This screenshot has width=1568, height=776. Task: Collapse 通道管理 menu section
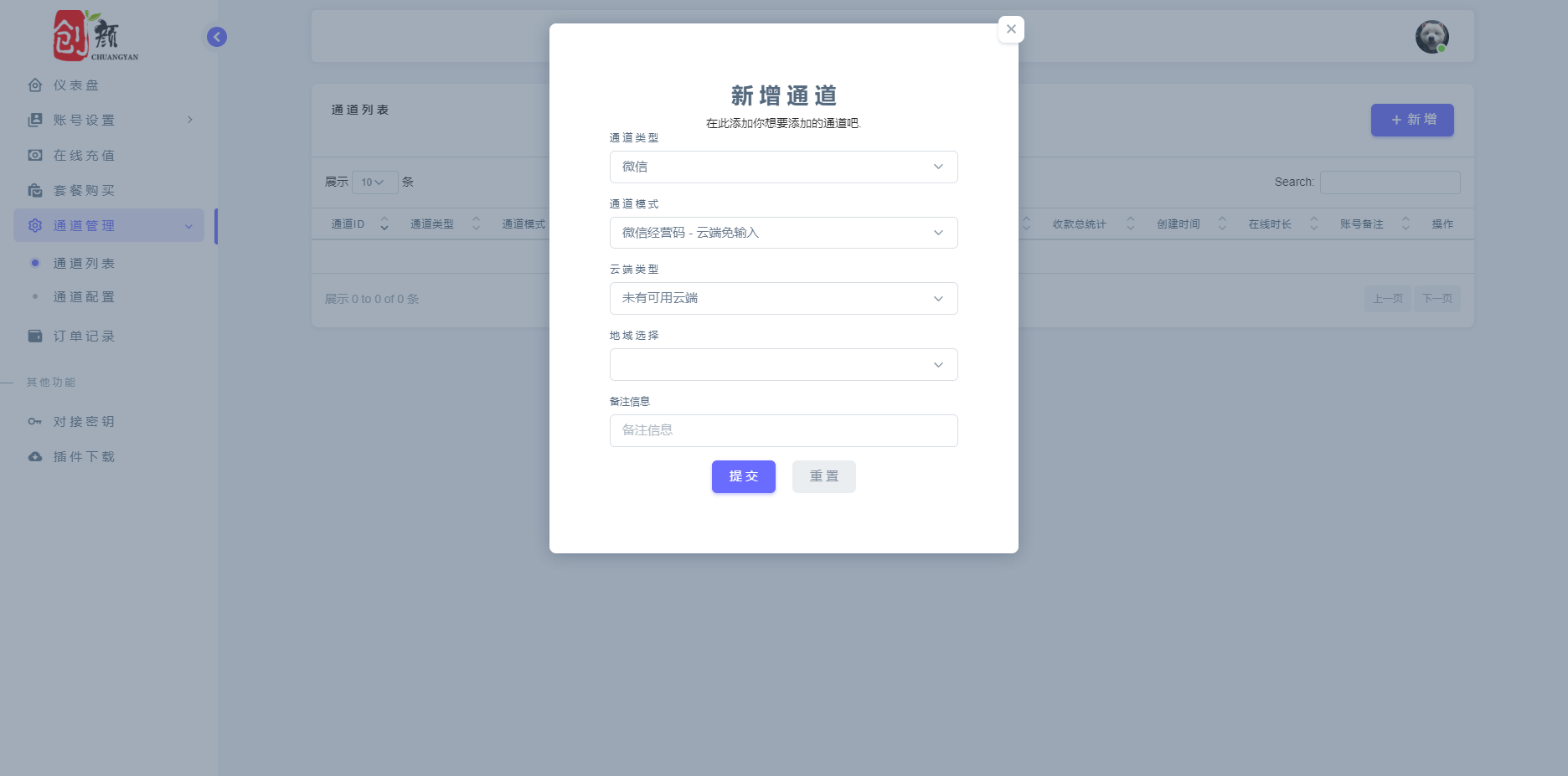pyautogui.click(x=109, y=225)
